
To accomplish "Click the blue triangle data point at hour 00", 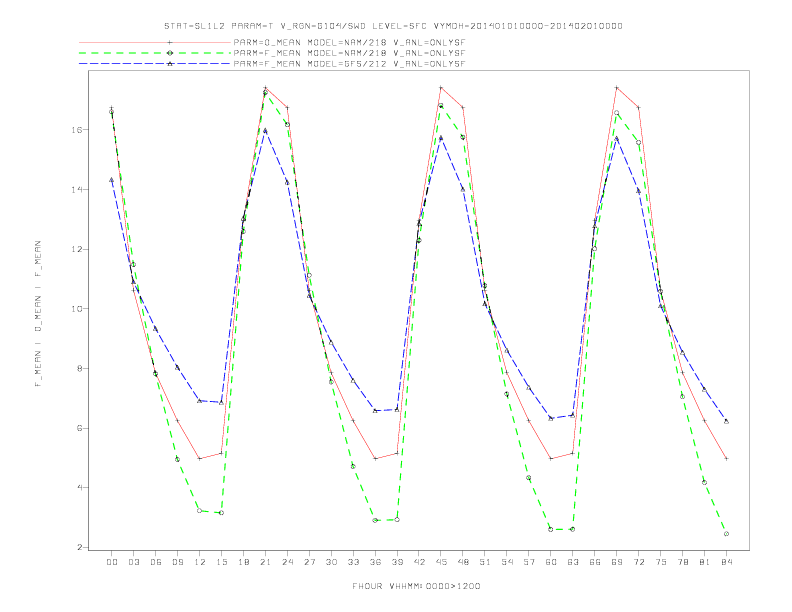I will tap(112, 180).
